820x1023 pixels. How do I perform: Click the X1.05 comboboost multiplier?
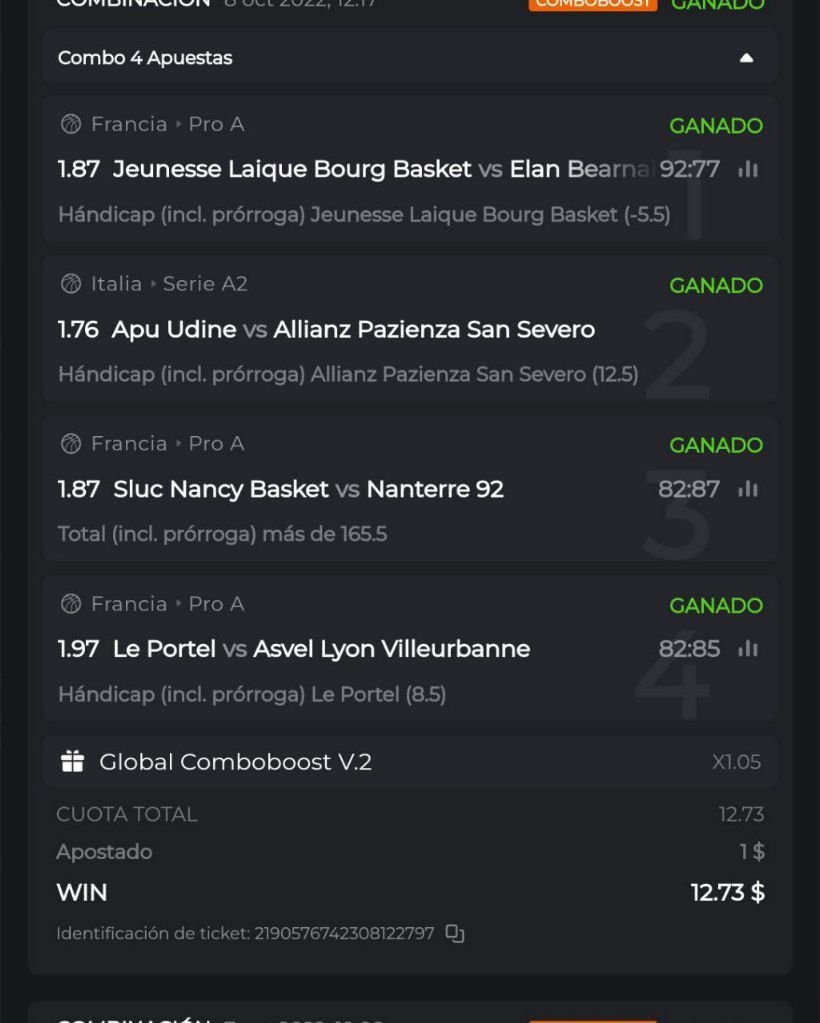(736, 762)
